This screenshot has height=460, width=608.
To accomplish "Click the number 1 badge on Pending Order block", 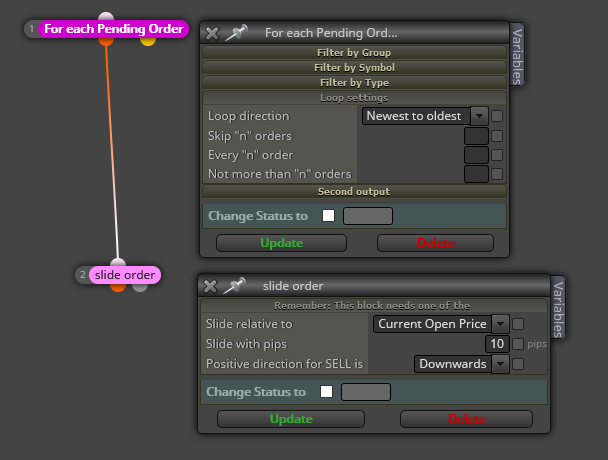I will 31,29.
